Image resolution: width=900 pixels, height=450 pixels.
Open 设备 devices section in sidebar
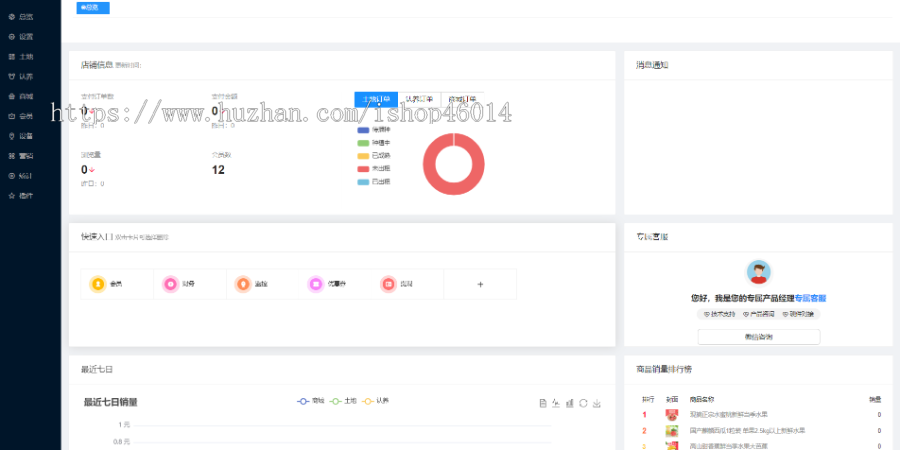(21, 136)
